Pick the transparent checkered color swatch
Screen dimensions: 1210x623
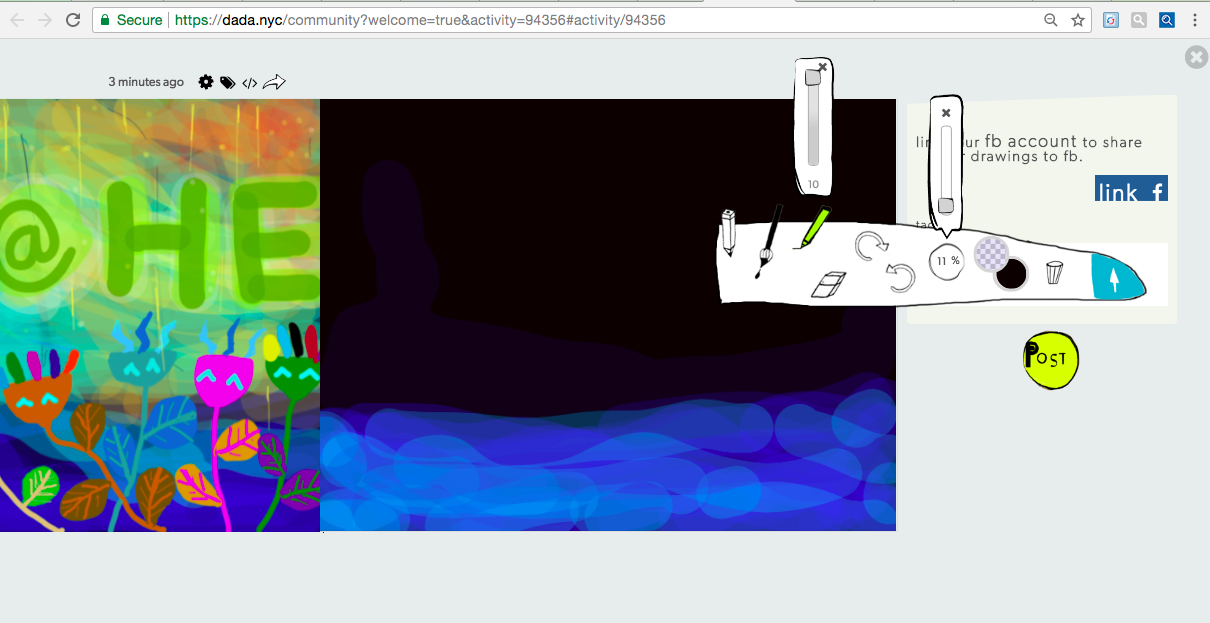(991, 253)
